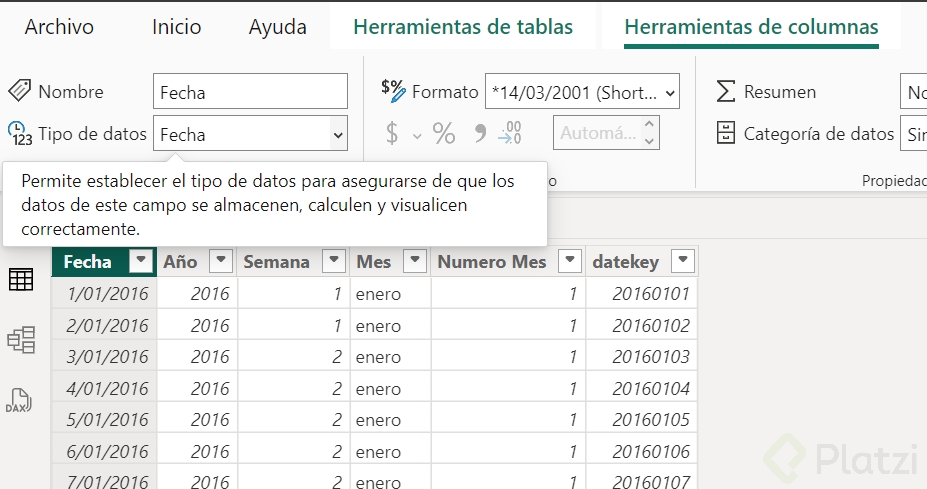Open the Semana column filter dropdown

[x=334, y=262]
